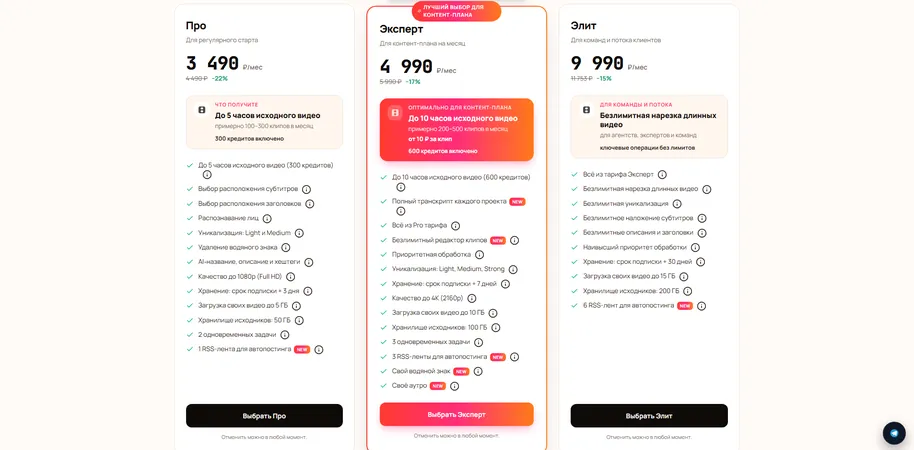
Task: Select the Выбрать Элит button
Action: coord(649,416)
